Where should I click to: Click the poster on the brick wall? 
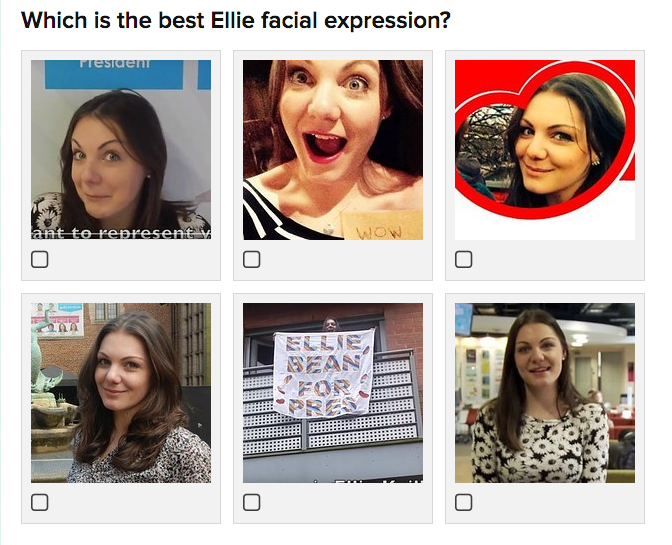point(57,319)
